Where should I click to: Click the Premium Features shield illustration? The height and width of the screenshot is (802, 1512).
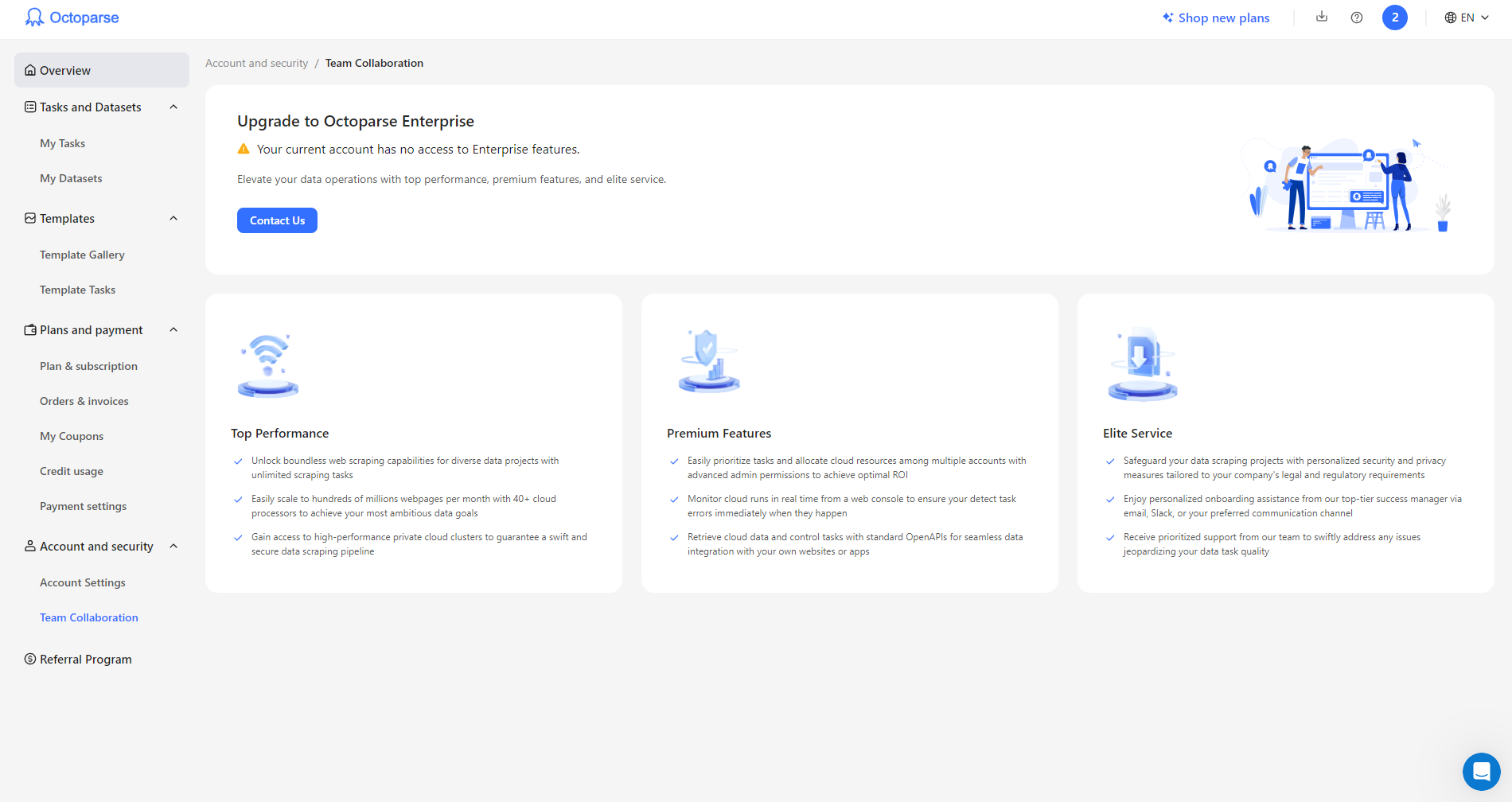coord(708,360)
